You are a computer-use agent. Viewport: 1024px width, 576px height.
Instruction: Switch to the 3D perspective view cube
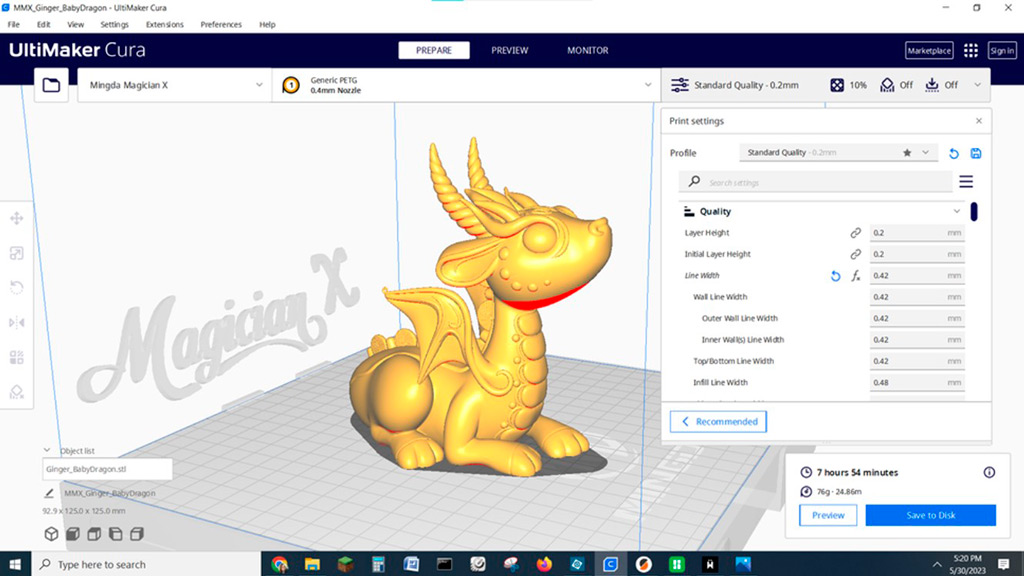(x=51, y=534)
